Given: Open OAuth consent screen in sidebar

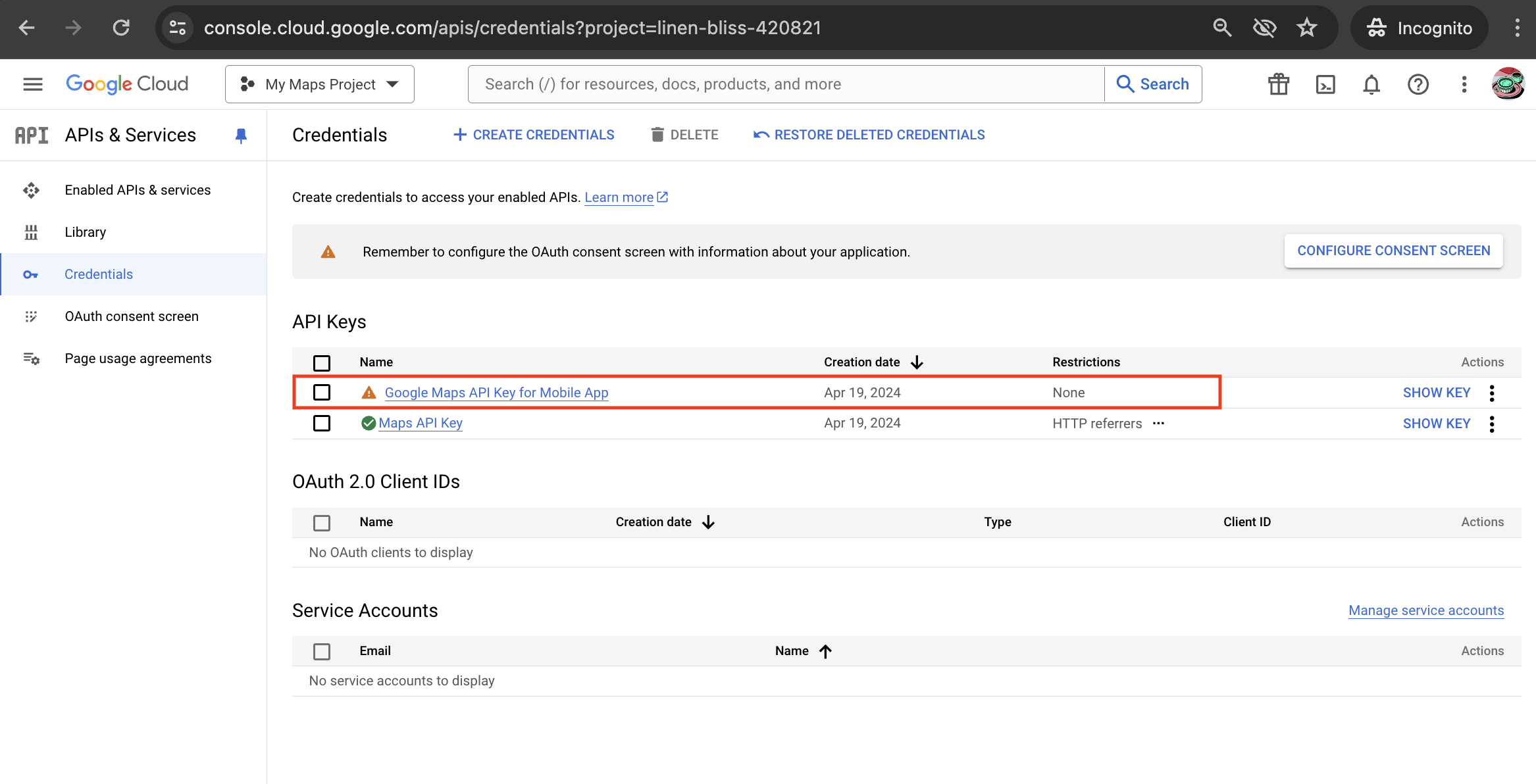Looking at the screenshot, I should pyautogui.click(x=132, y=316).
